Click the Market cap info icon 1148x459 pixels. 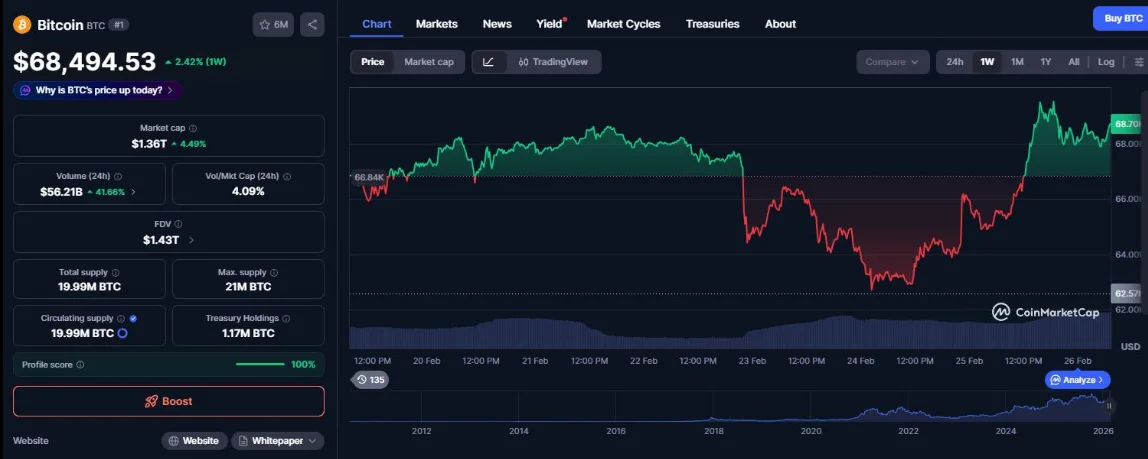point(193,128)
